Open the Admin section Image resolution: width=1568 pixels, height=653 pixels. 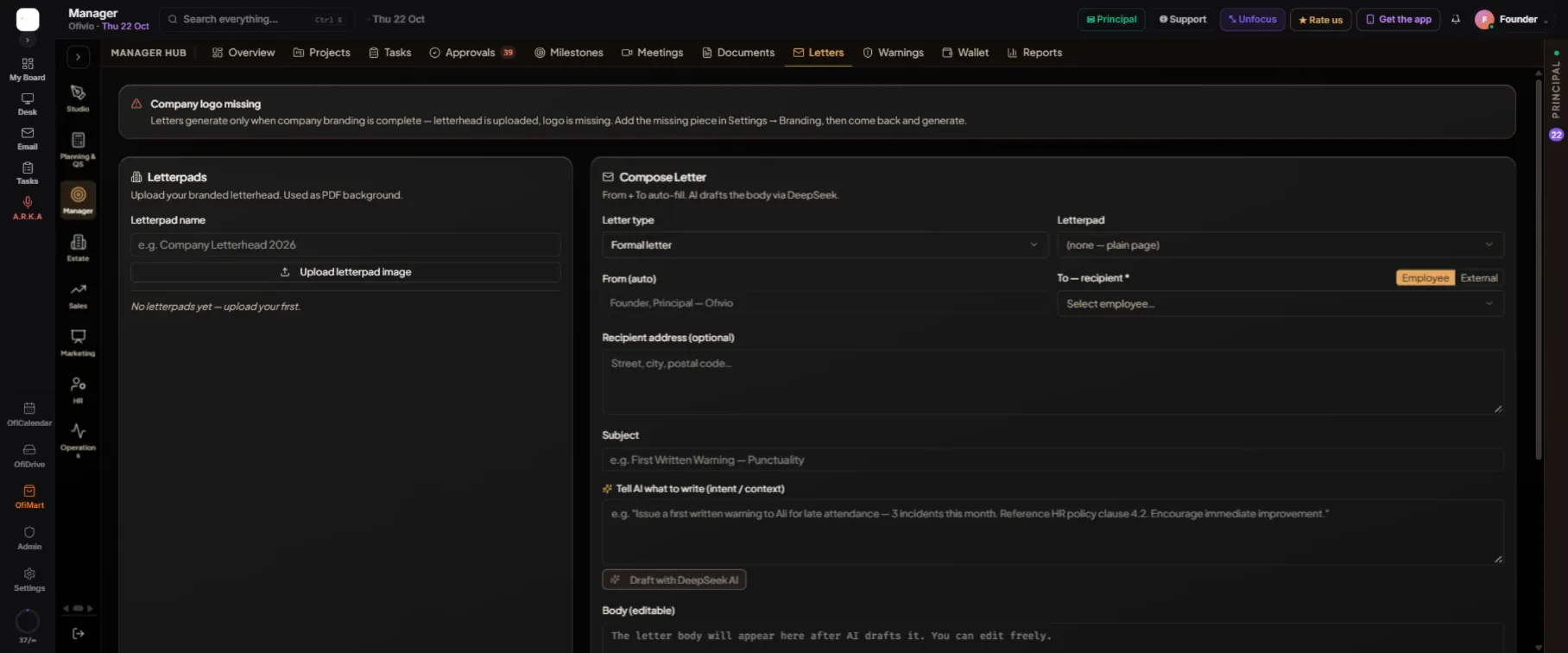[x=29, y=538]
